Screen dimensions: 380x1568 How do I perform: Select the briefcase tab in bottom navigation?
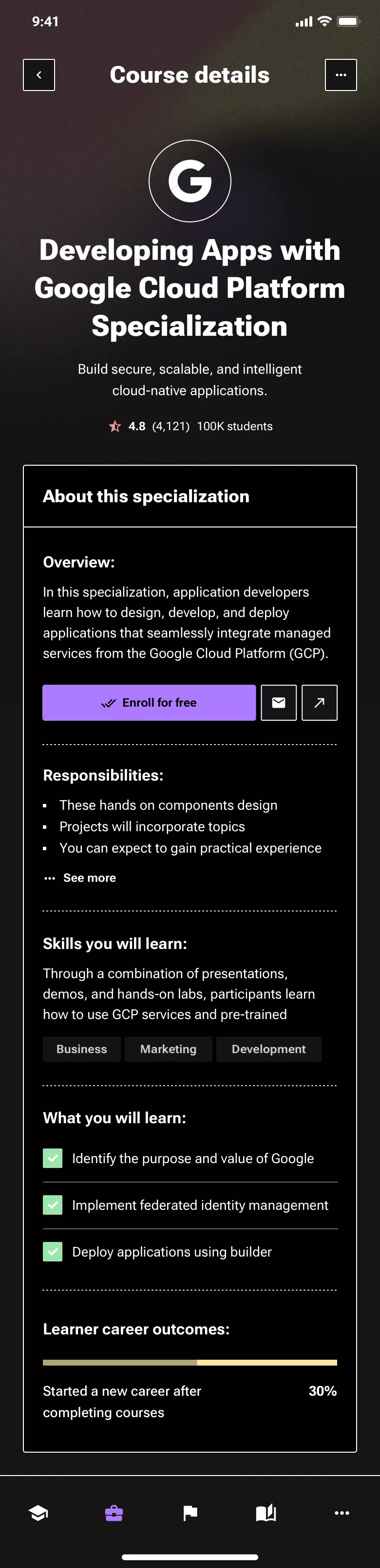(x=114, y=1513)
